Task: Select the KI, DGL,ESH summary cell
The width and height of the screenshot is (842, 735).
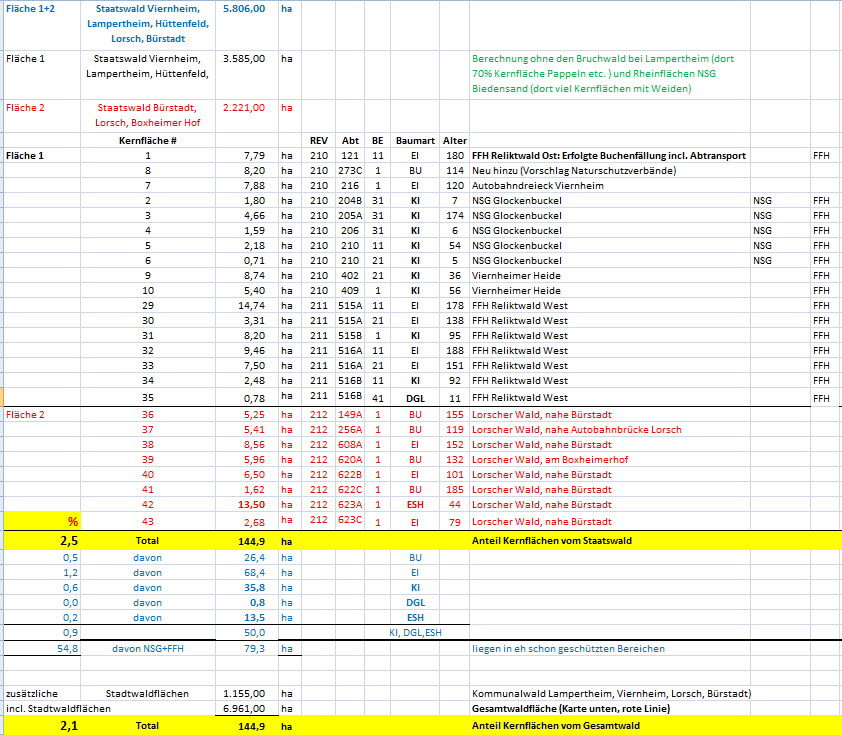Action: [x=415, y=632]
